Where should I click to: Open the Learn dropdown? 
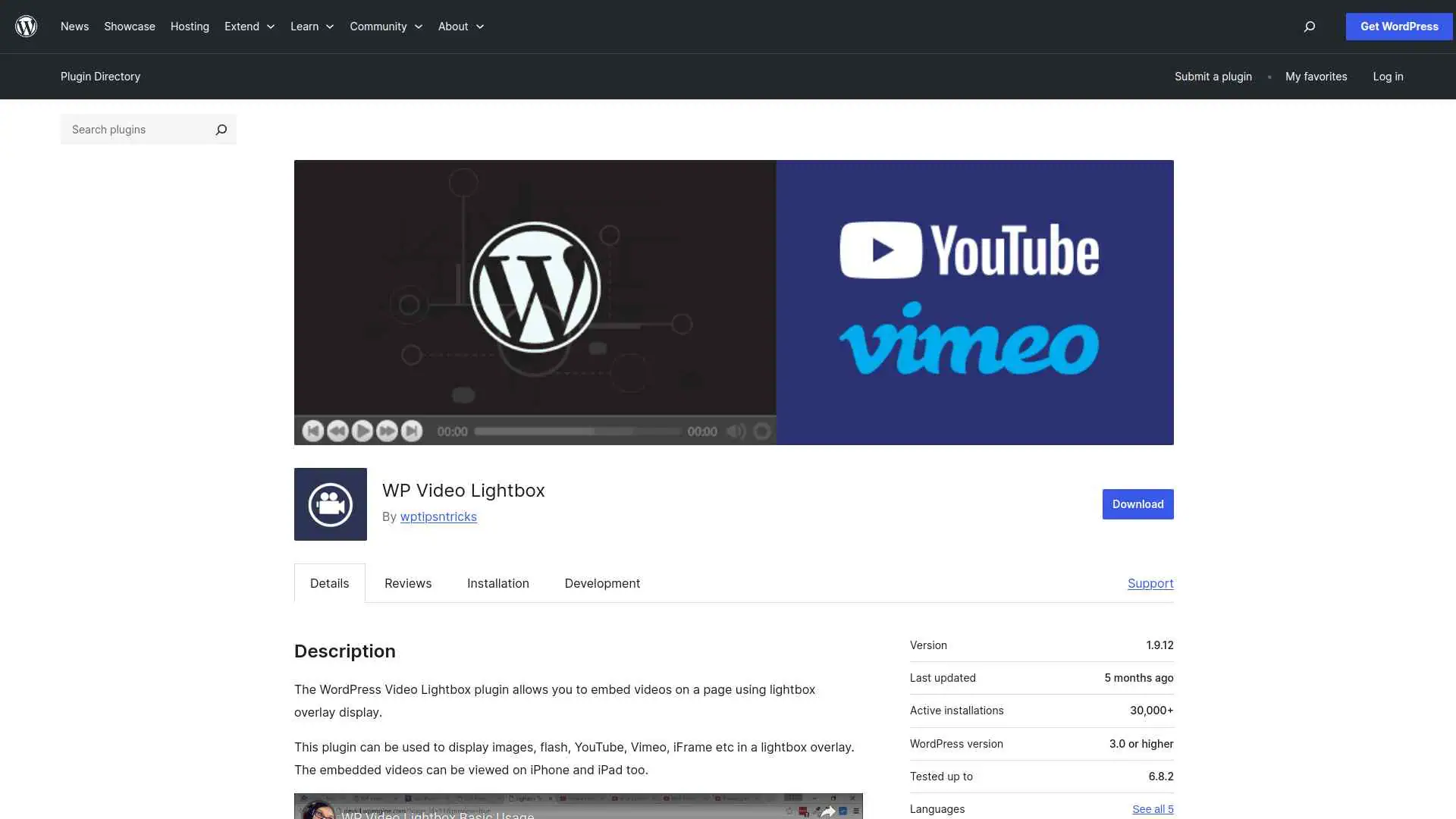click(x=311, y=26)
